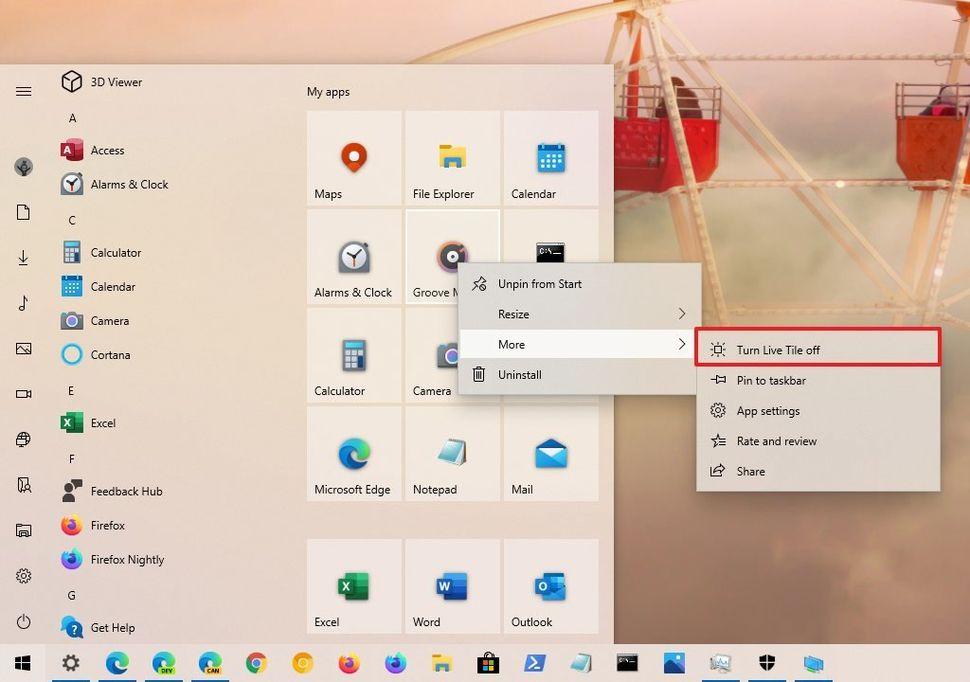The width and height of the screenshot is (970, 682).
Task: Choose Unpin from Start
Action: tap(582, 283)
